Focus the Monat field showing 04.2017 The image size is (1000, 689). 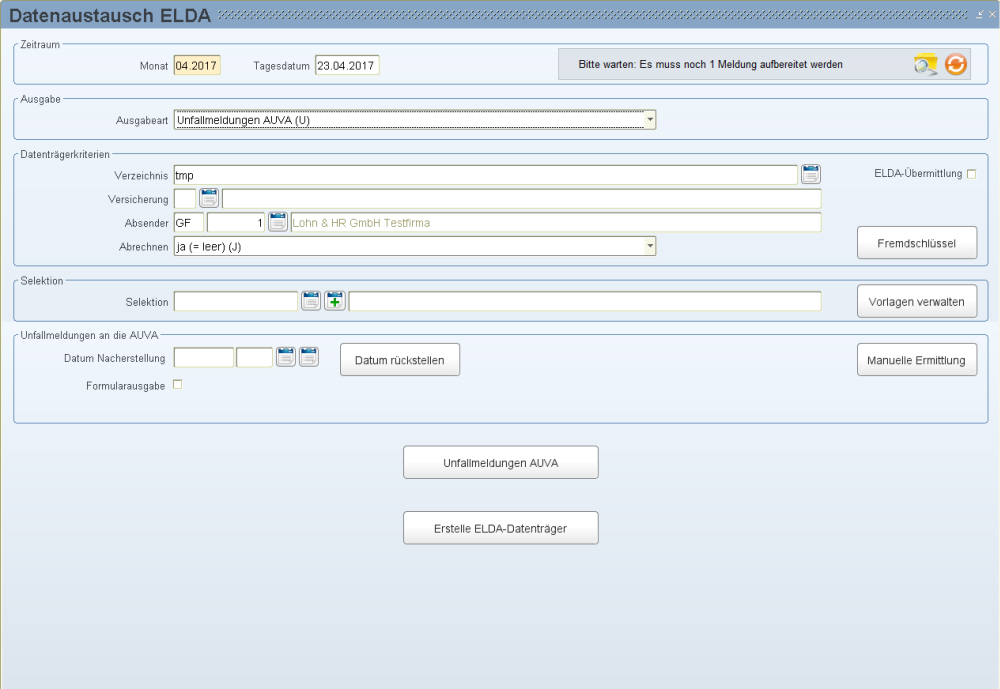pos(197,66)
